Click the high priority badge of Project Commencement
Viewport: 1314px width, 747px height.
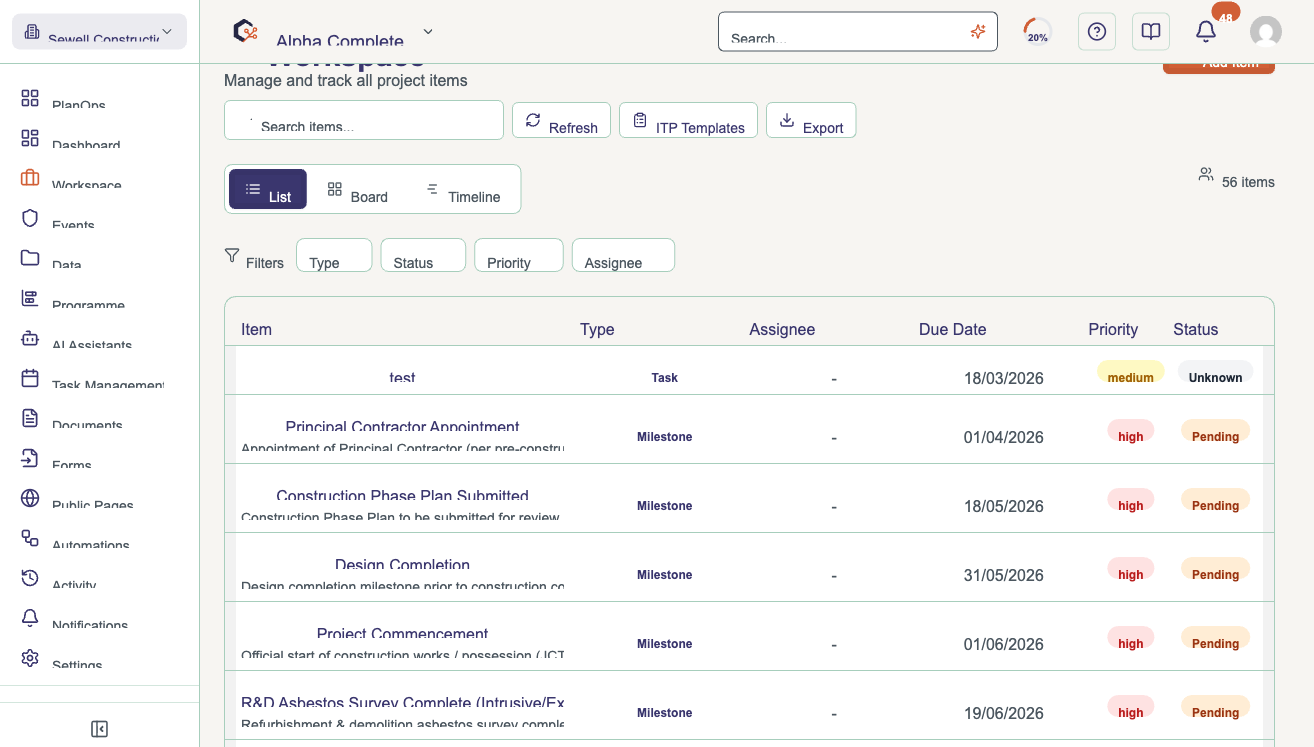coord(1131,639)
